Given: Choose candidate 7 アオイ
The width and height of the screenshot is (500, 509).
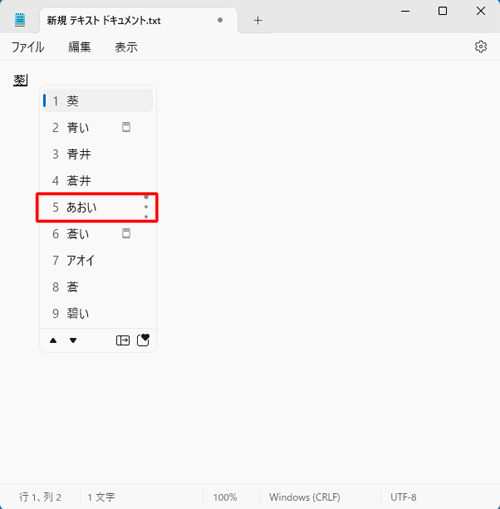Looking at the screenshot, I should click(98, 260).
